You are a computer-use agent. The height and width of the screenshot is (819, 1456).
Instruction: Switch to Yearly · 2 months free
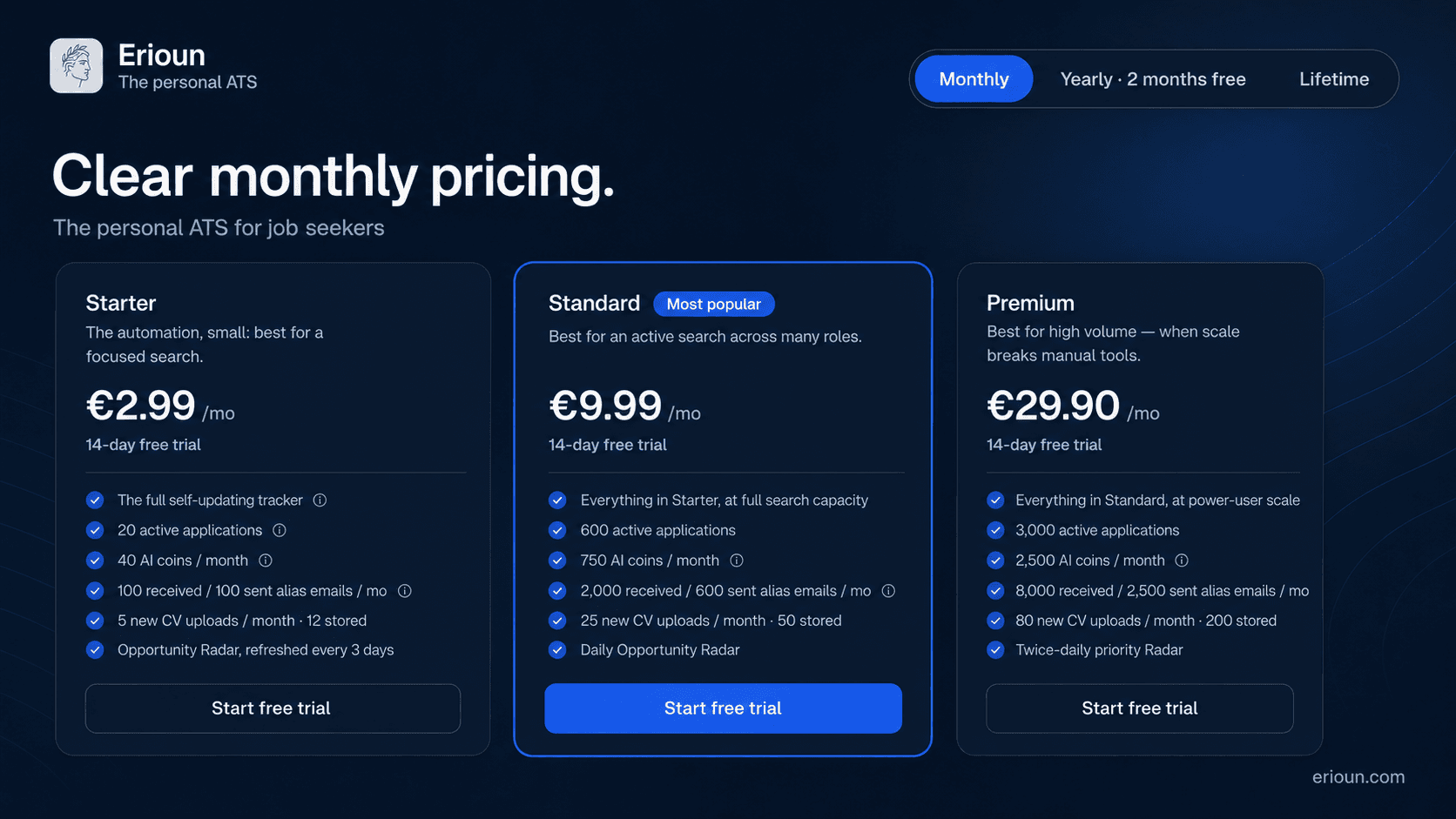[x=1153, y=79]
